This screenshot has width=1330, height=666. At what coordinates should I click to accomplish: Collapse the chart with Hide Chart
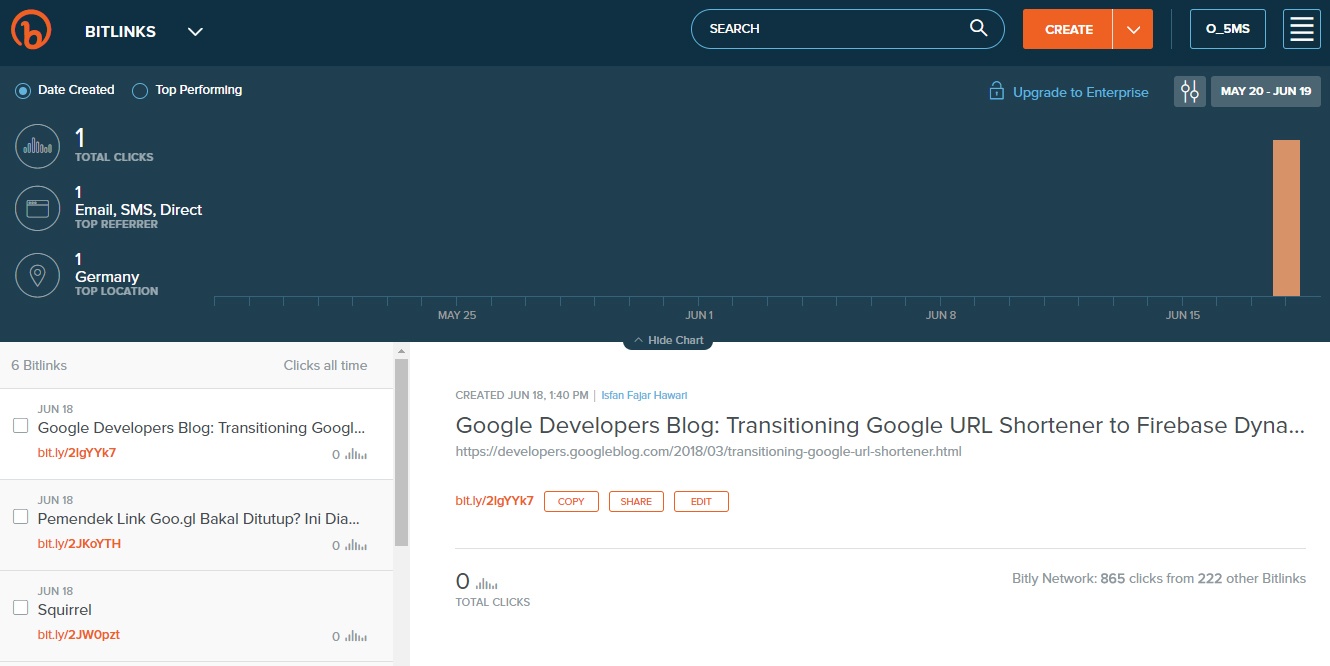point(668,341)
